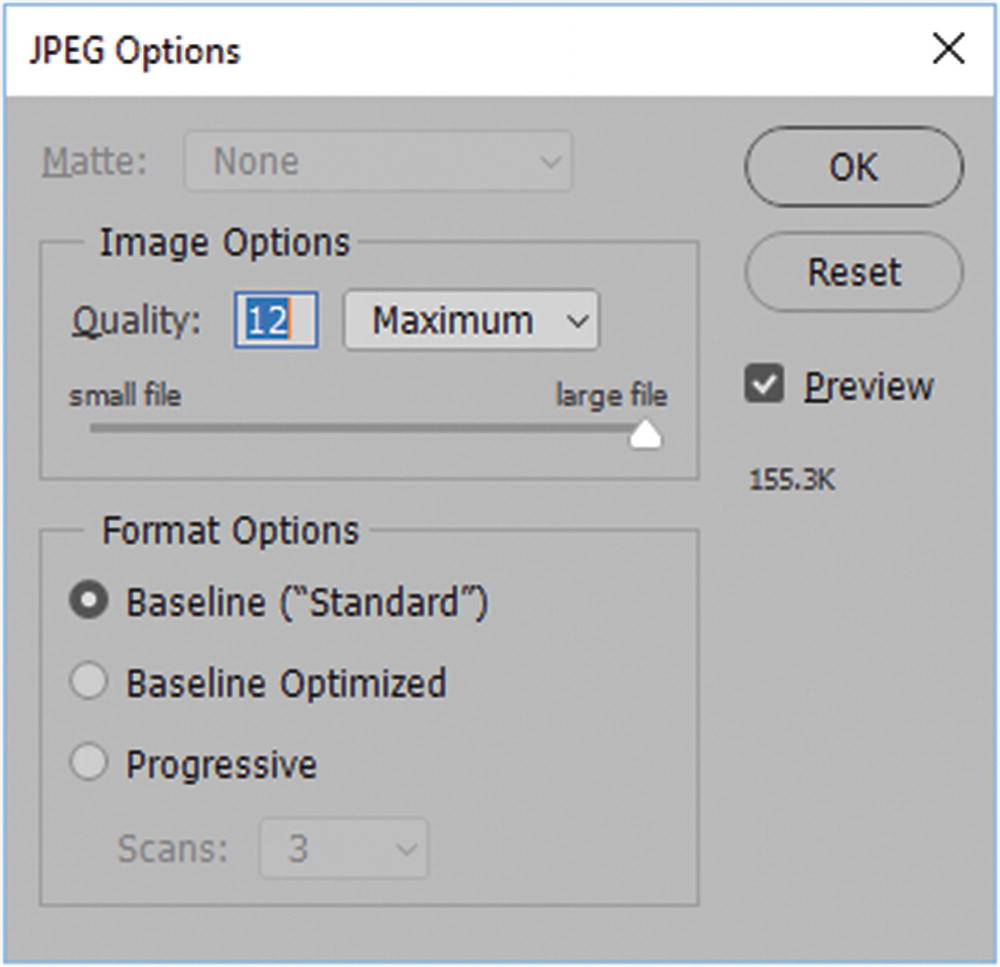This screenshot has width=1000, height=967.
Task: Select the Progressive format option
Action: coord(89,764)
